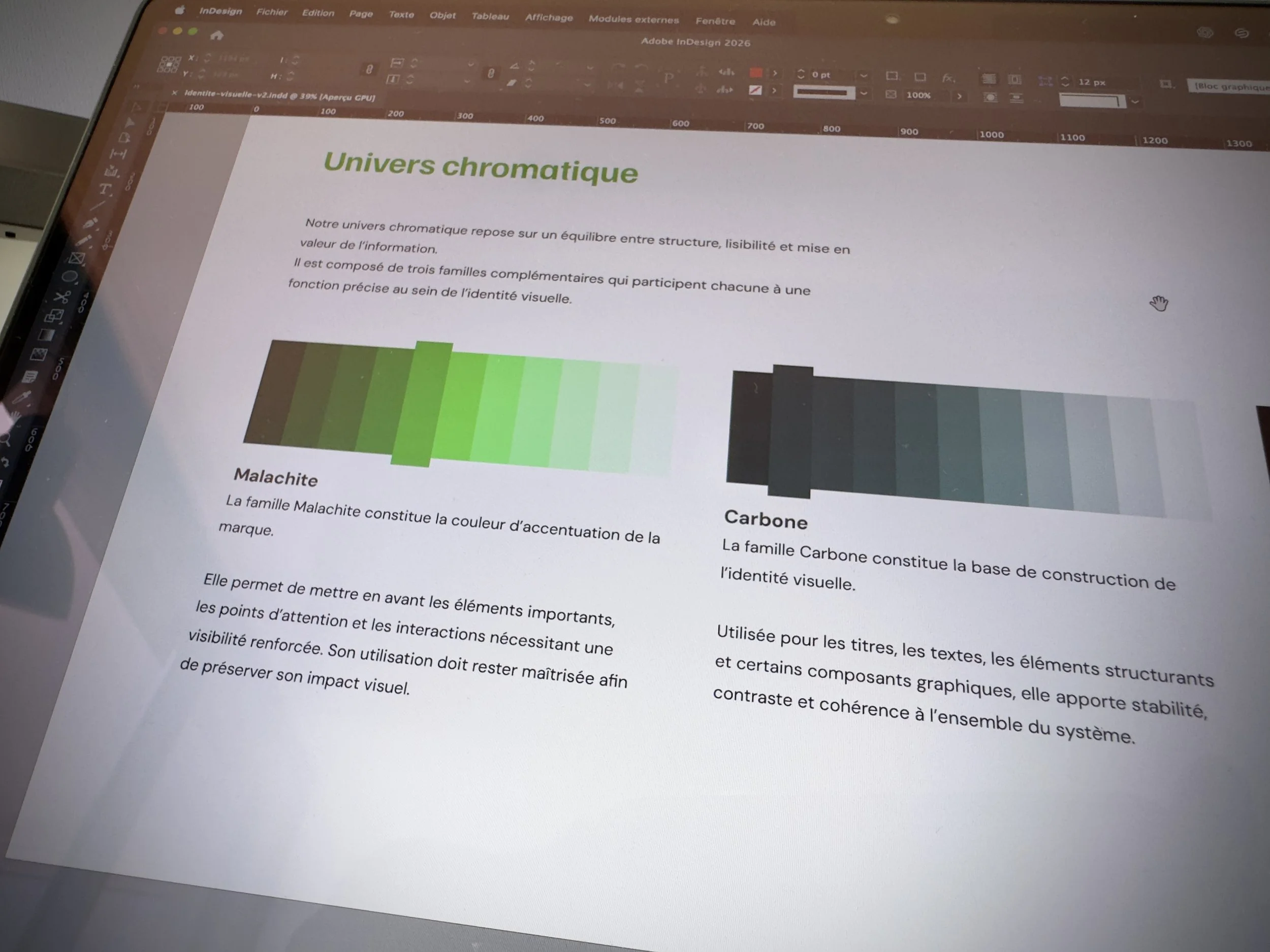The image size is (1270, 952).
Task: Select the Type tool
Action: [105, 189]
